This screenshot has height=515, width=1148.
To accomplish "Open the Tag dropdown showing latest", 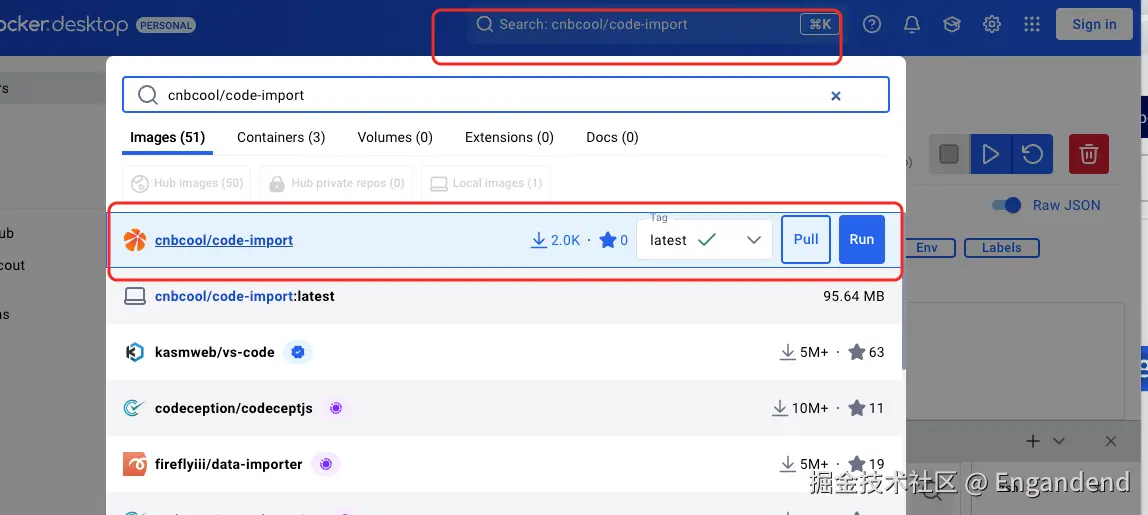I will [x=704, y=240].
